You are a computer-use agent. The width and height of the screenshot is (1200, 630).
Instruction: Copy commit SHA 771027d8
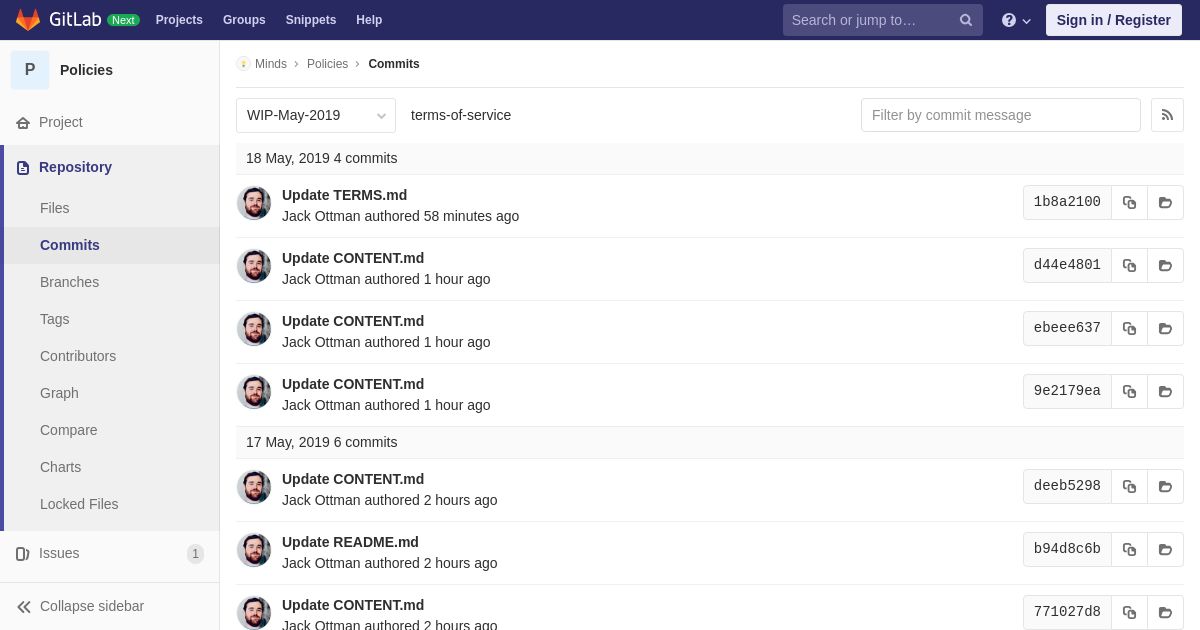click(x=1129, y=612)
